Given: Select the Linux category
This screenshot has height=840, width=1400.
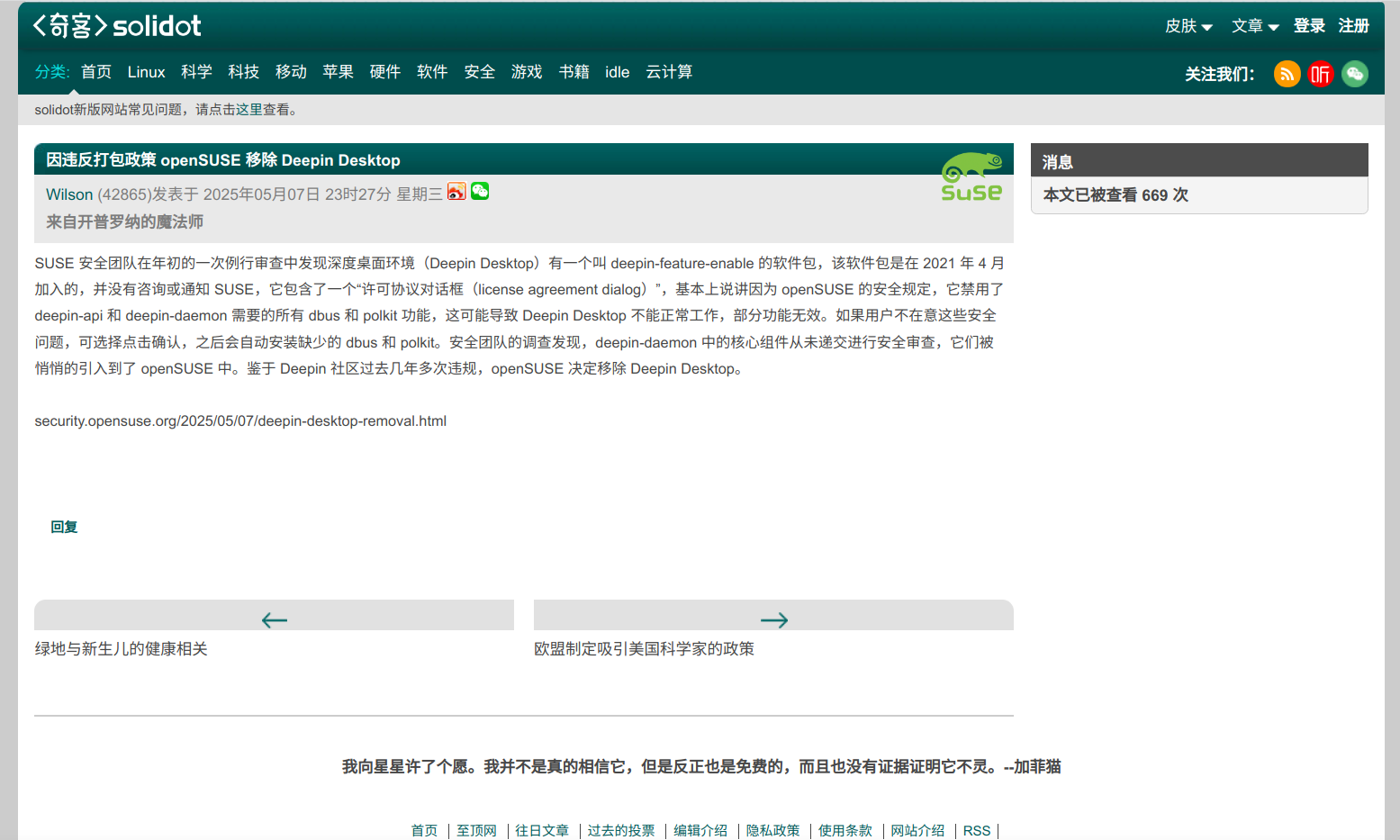Looking at the screenshot, I should tap(146, 72).
